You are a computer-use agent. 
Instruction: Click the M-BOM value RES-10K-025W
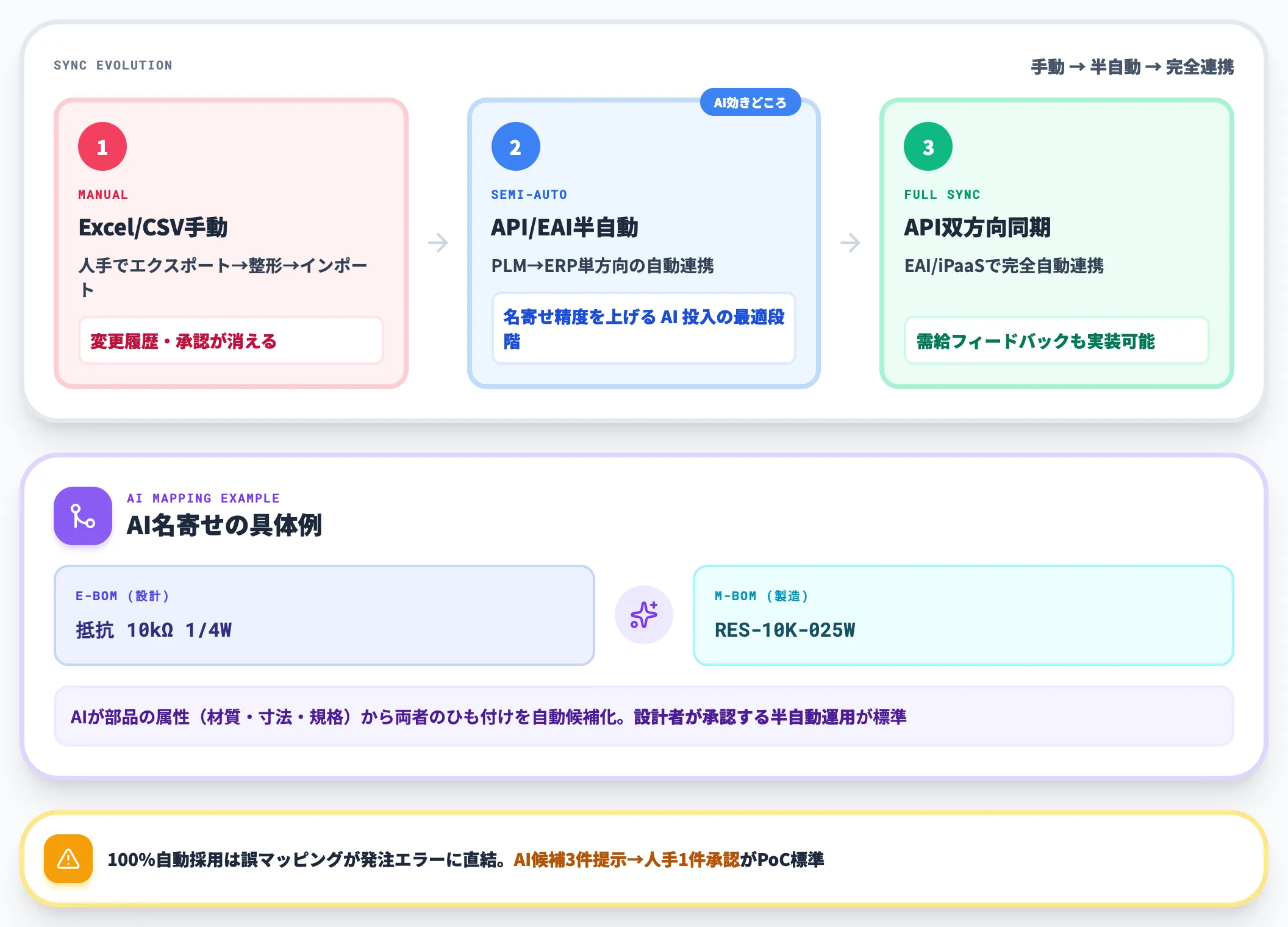tap(785, 630)
